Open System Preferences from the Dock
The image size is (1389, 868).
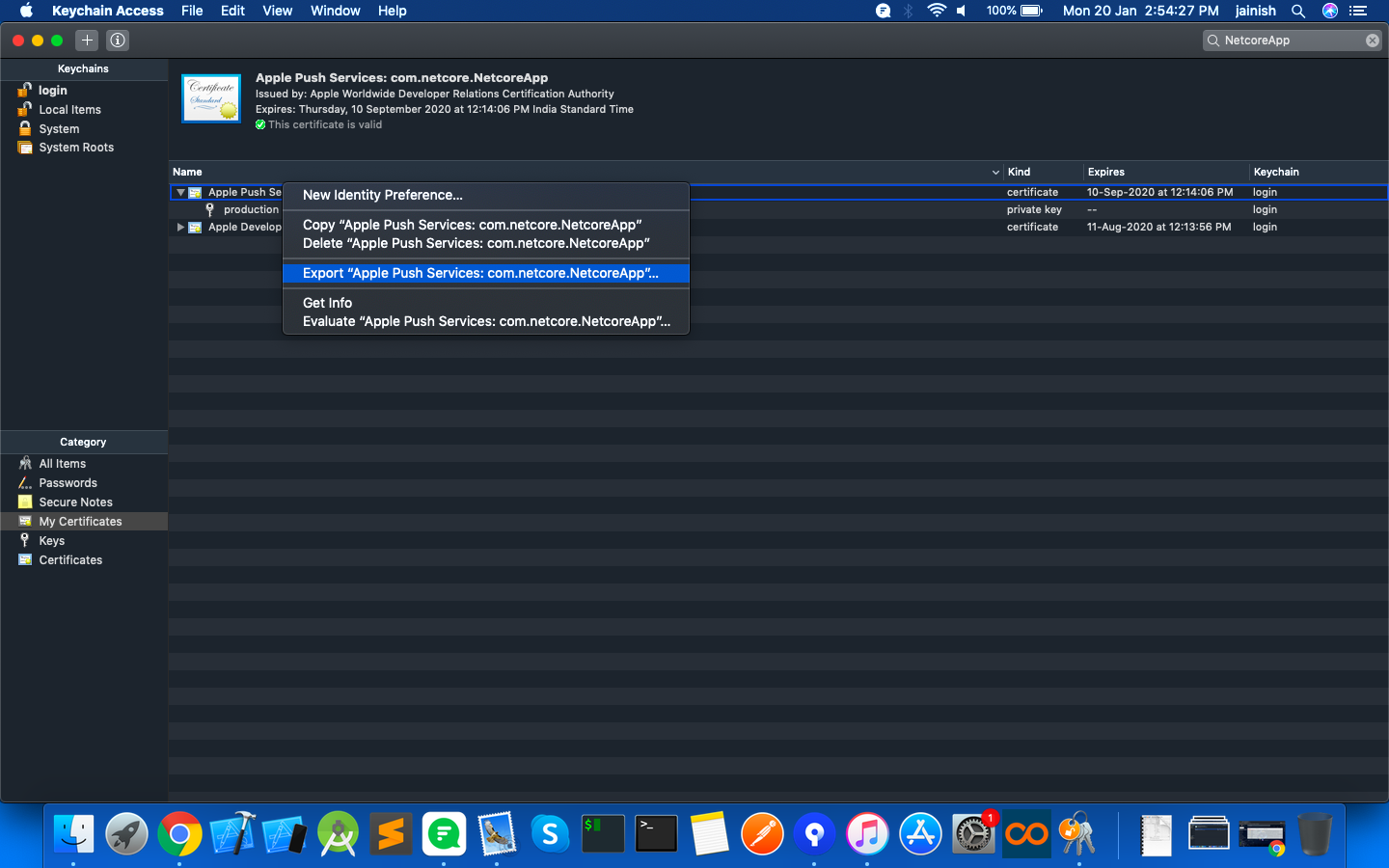click(973, 834)
